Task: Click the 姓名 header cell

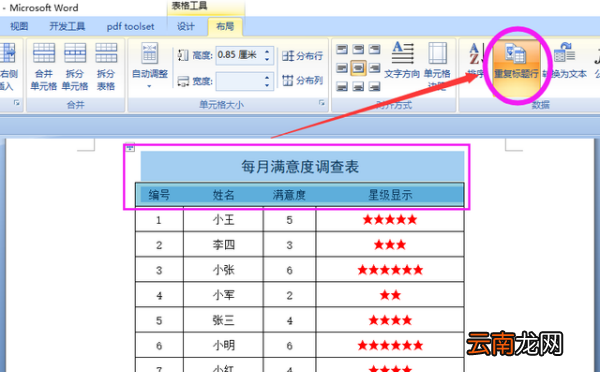Action: pos(223,195)
